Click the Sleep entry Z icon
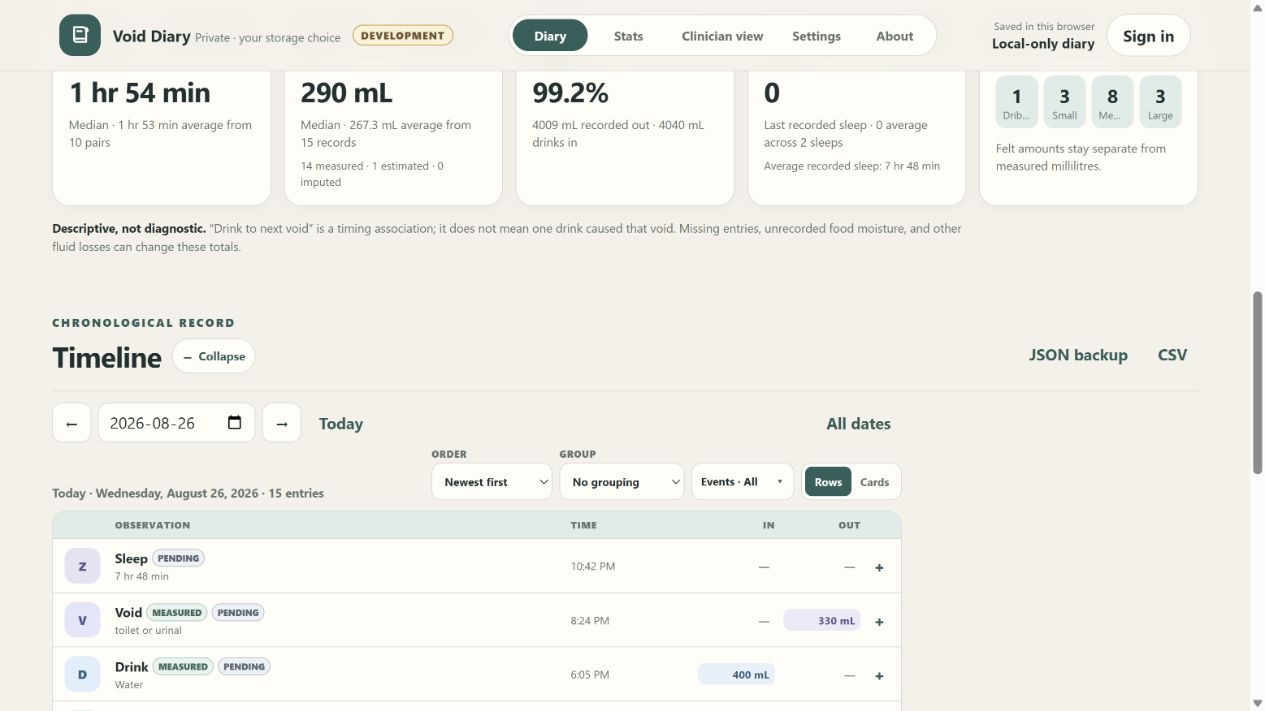 (82, 566)
